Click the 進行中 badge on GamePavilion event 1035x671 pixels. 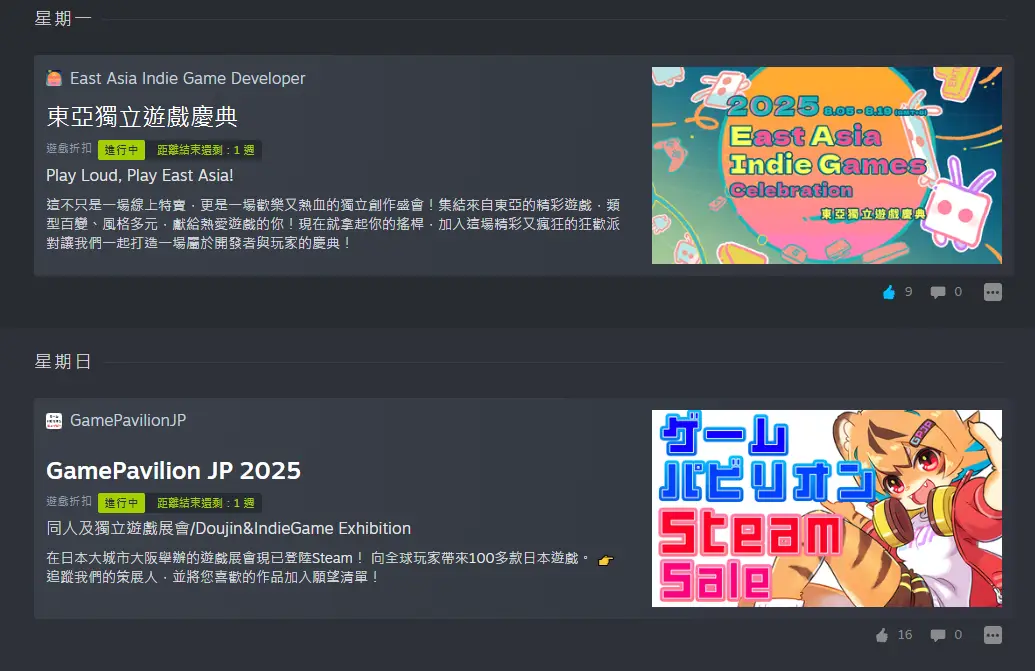(121, 503)
